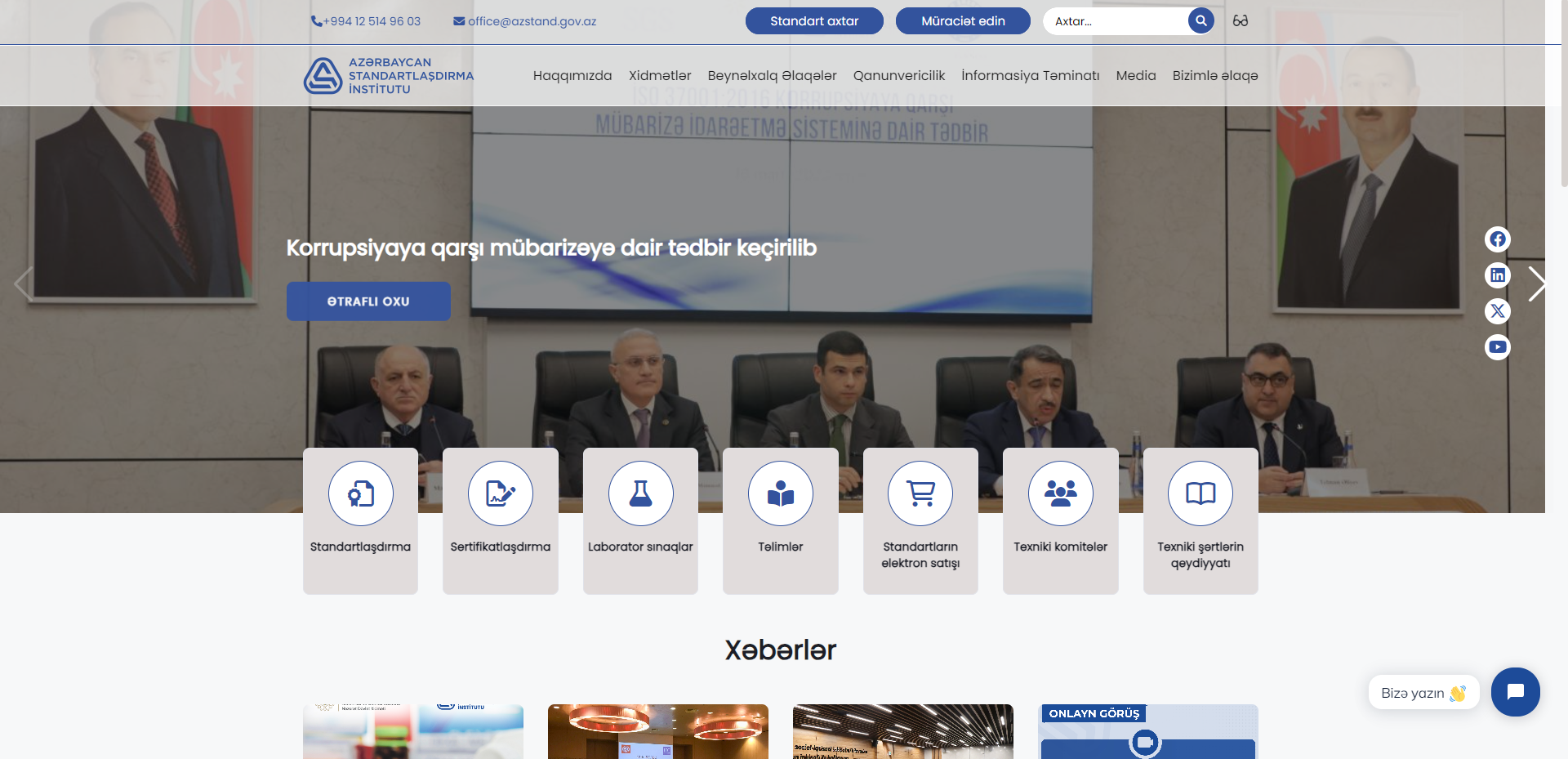Click the video camera icon on Onlayn Görüş card
Image resolution: width=1568 pixels, height=759 pixels.
pyautogui.click(x=1145, y=743)
